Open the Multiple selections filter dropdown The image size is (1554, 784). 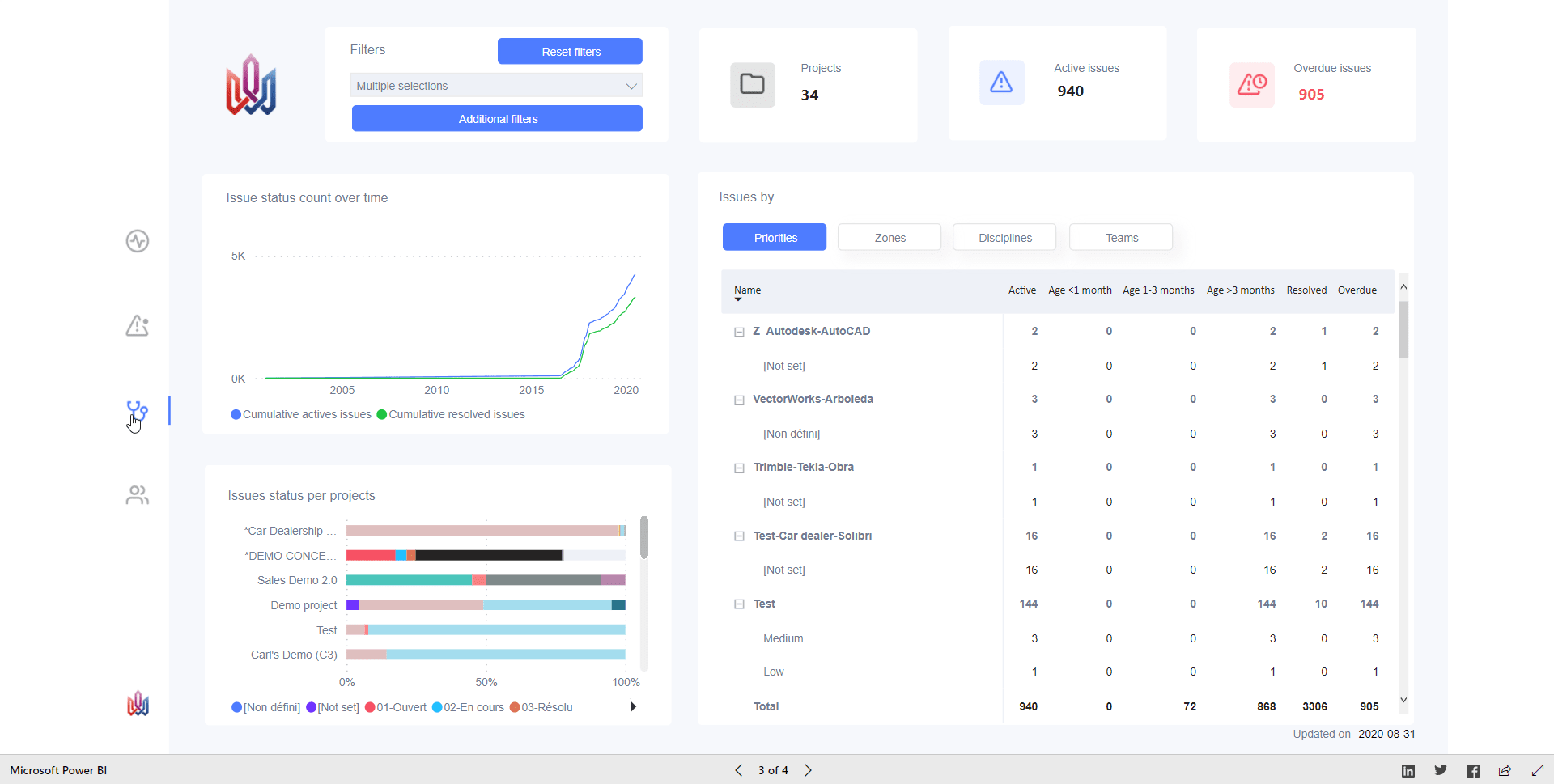pos(496,86)
